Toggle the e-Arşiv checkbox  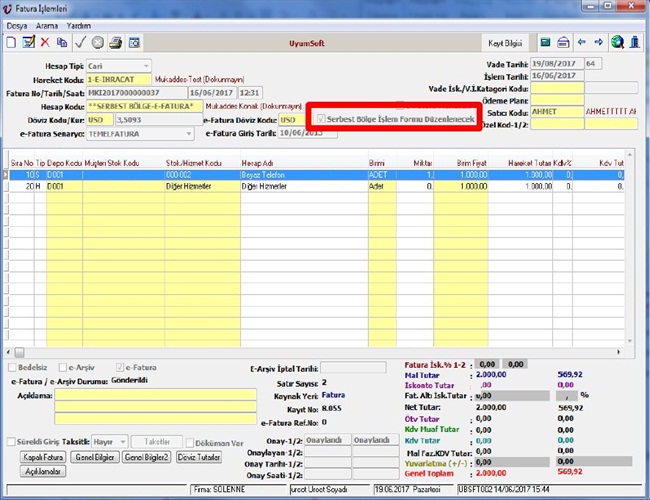63,367
